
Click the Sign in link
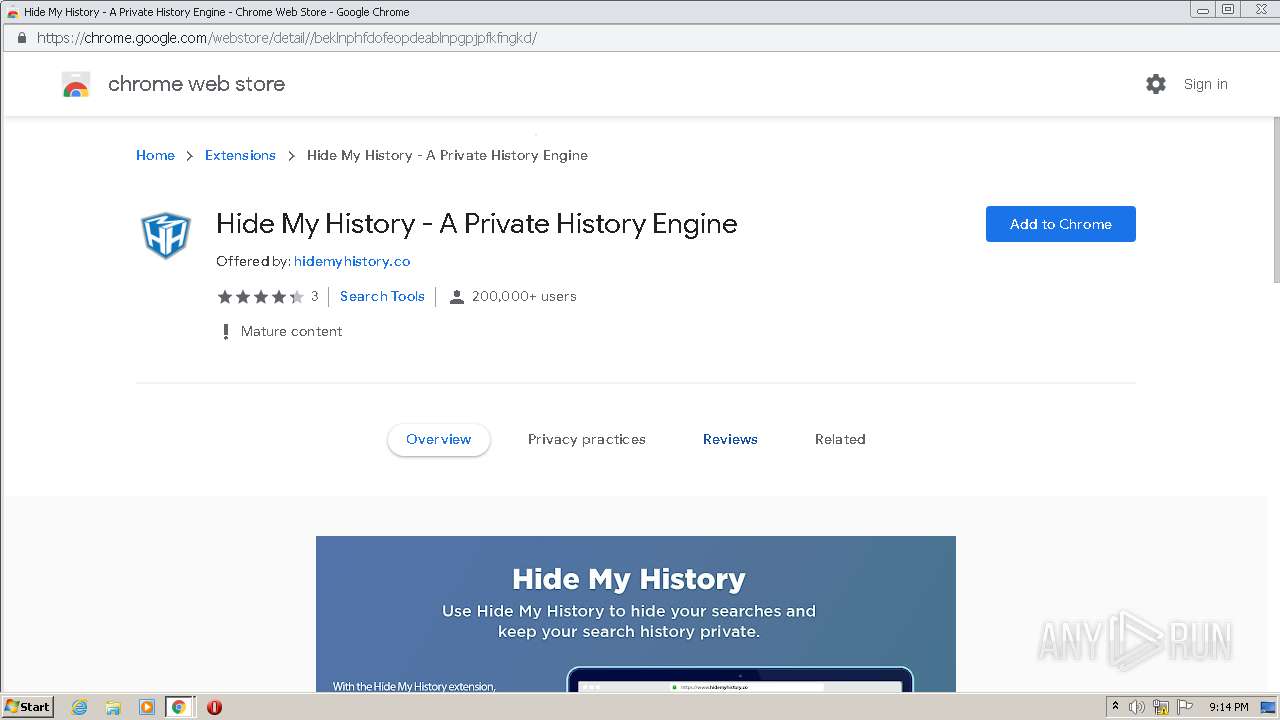point(1206,84)
